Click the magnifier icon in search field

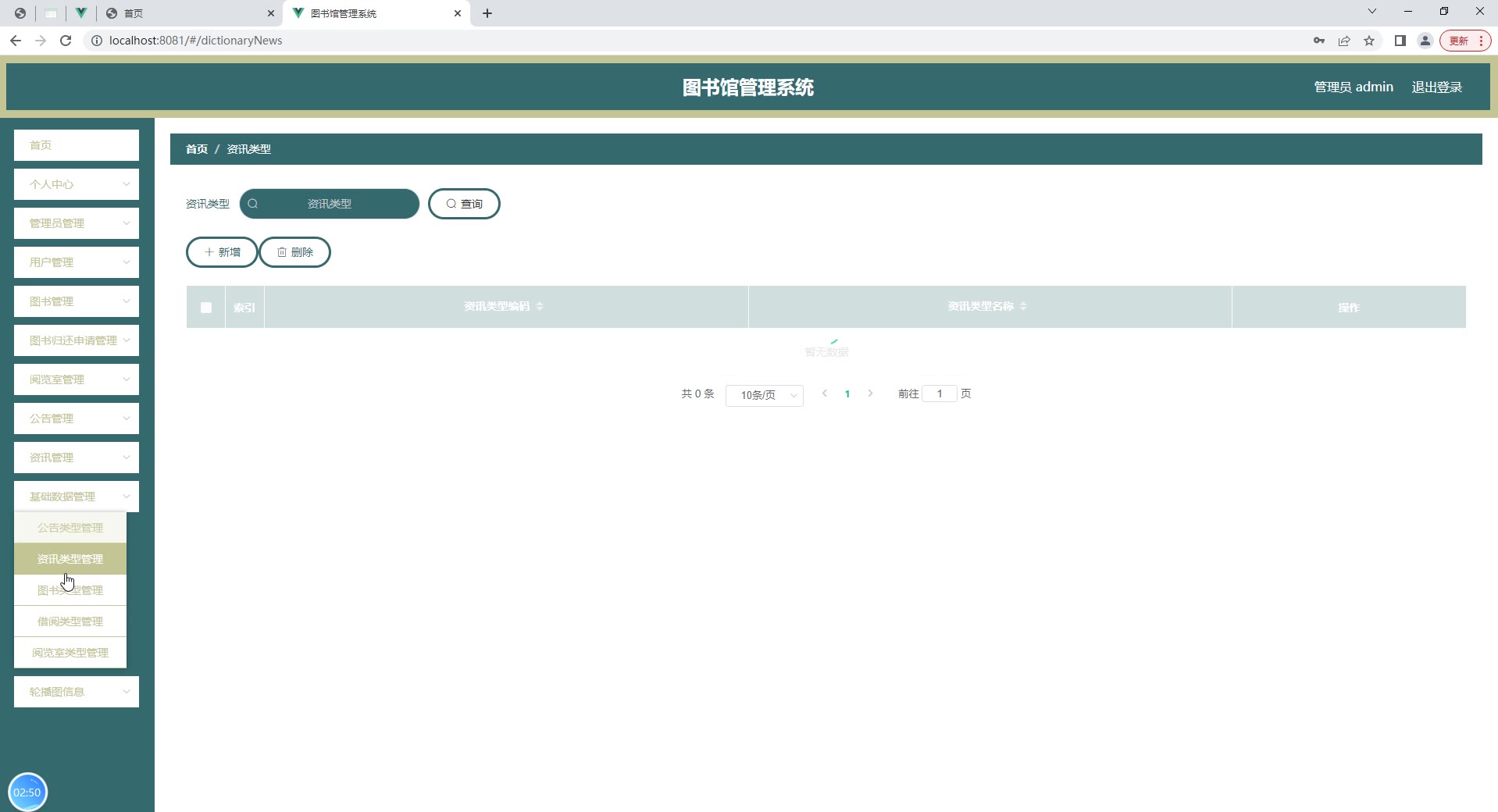tap(253, 204)
